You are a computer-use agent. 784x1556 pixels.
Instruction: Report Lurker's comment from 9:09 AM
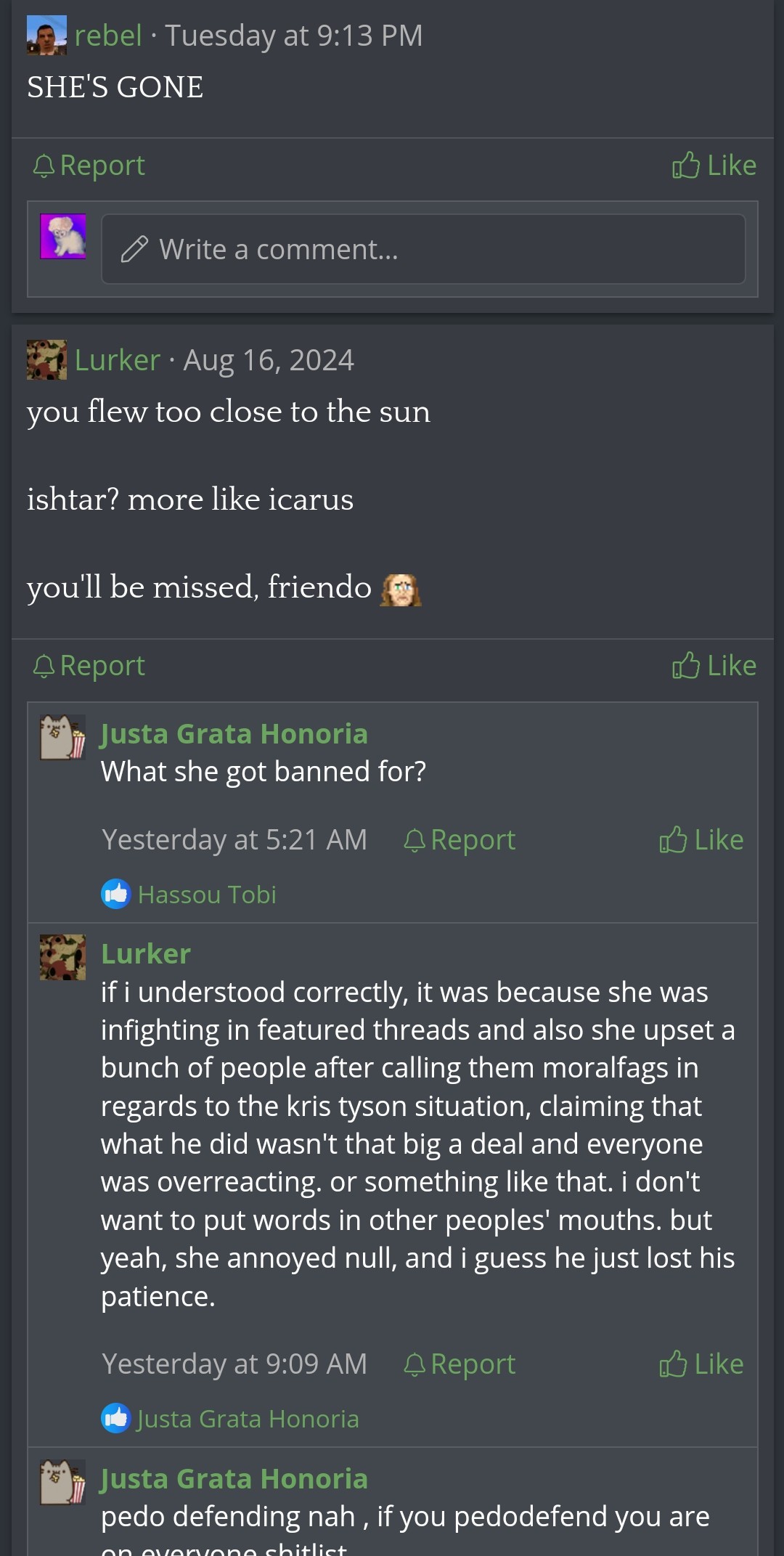coord(460,1364)
